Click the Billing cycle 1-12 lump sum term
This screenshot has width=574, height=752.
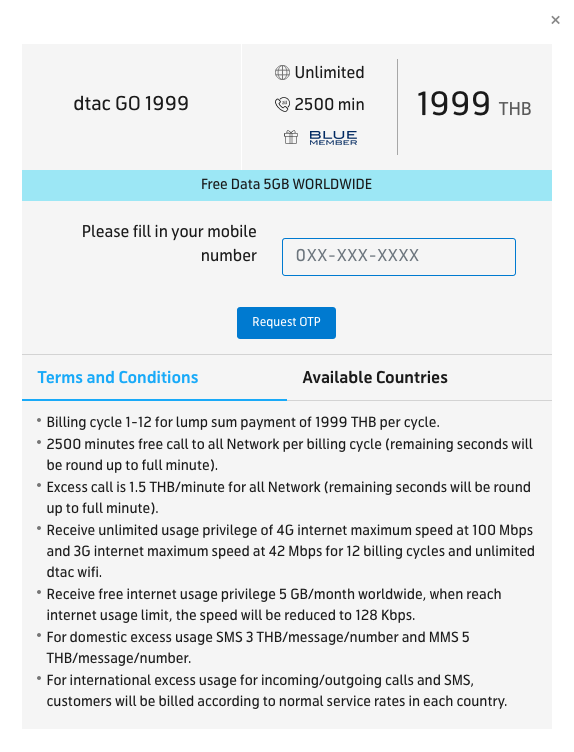(x=243, y=422)
